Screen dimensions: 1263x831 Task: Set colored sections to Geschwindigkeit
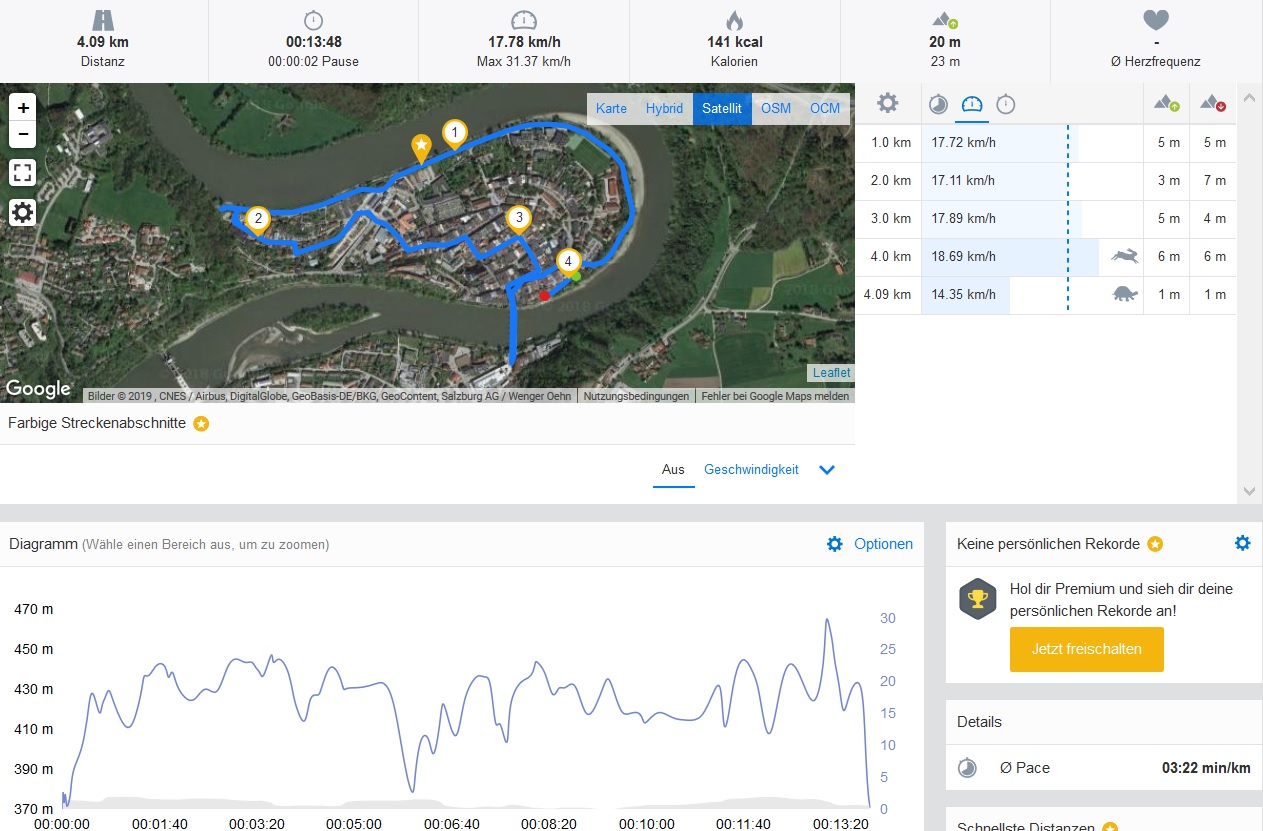[751, 470]
